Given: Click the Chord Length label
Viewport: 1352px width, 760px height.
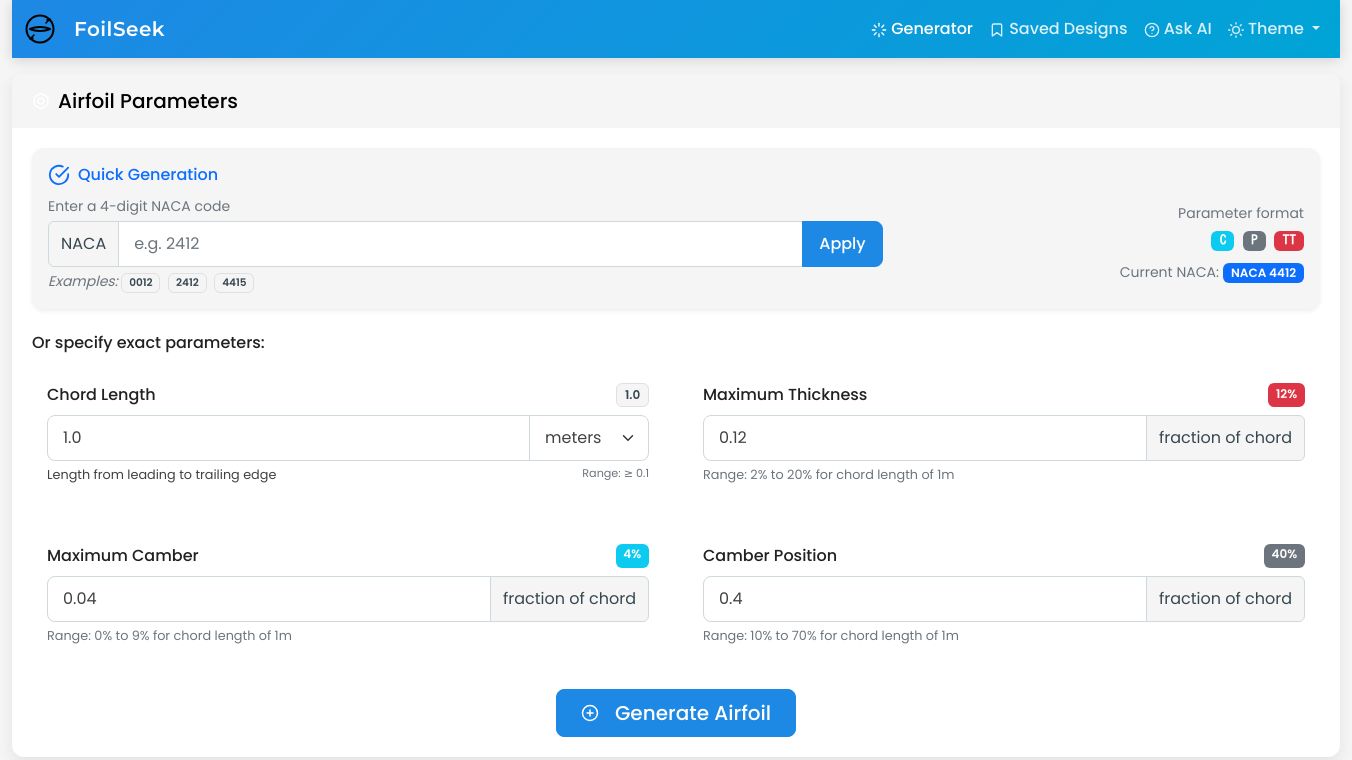Looking at the screenshot, I should 101,395.
